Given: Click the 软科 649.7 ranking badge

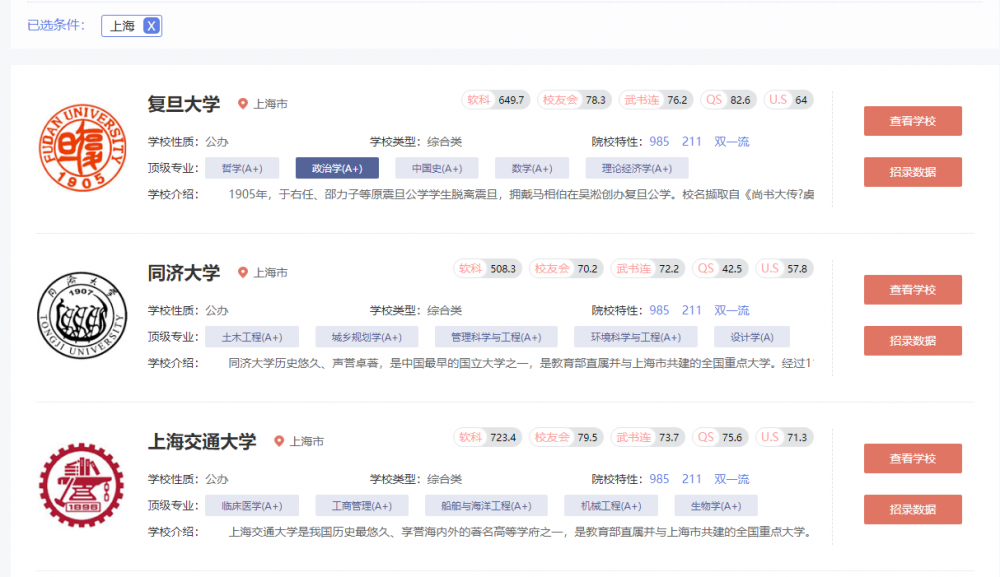Looking at the screenshot, I should click(496, 100).
